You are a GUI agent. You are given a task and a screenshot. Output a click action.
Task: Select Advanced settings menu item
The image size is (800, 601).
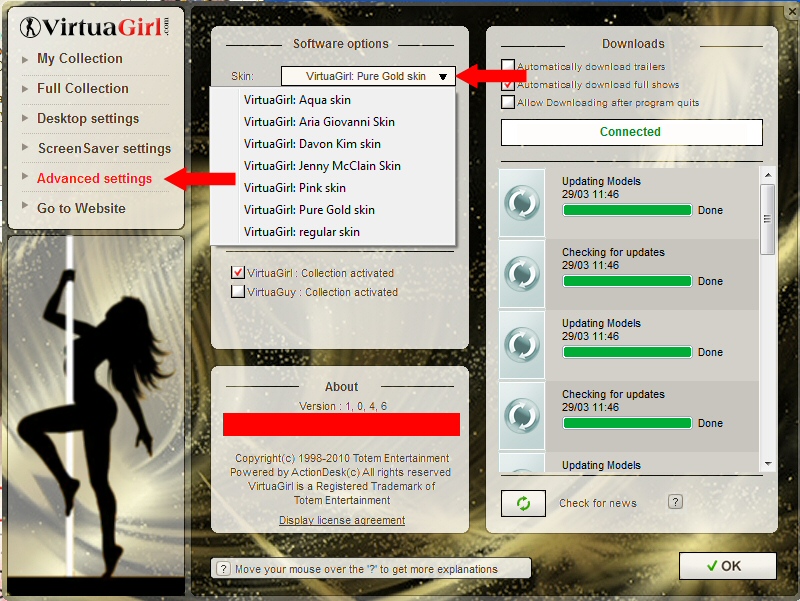click(94, 179)
